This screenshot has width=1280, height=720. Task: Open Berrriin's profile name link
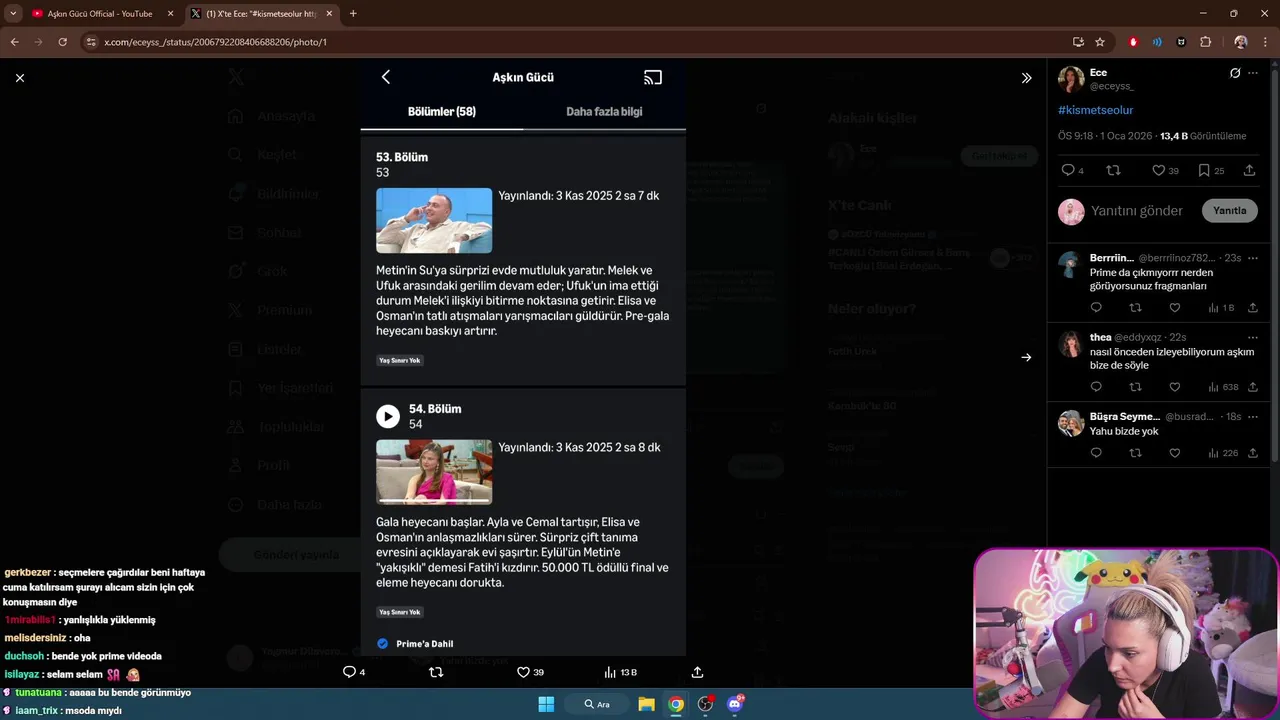click(x=1112, y=258)
